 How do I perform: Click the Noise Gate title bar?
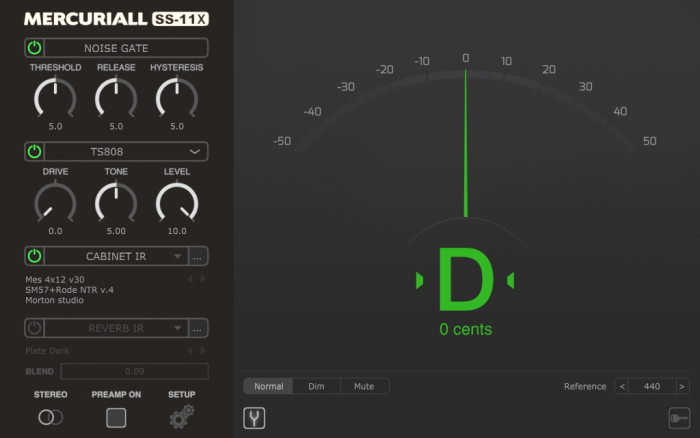coord(126,48)
